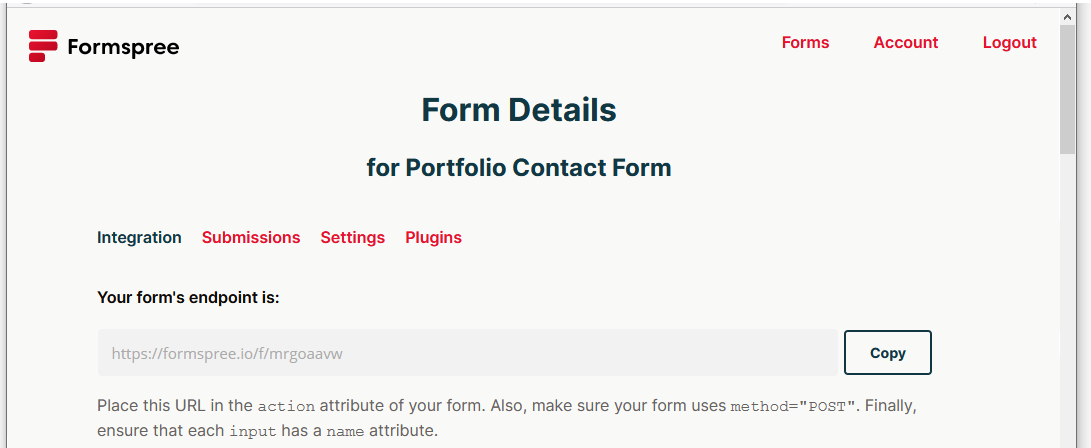
Task: Click the "Your form's endpoint is:" label
Action: tap(188, 297)
